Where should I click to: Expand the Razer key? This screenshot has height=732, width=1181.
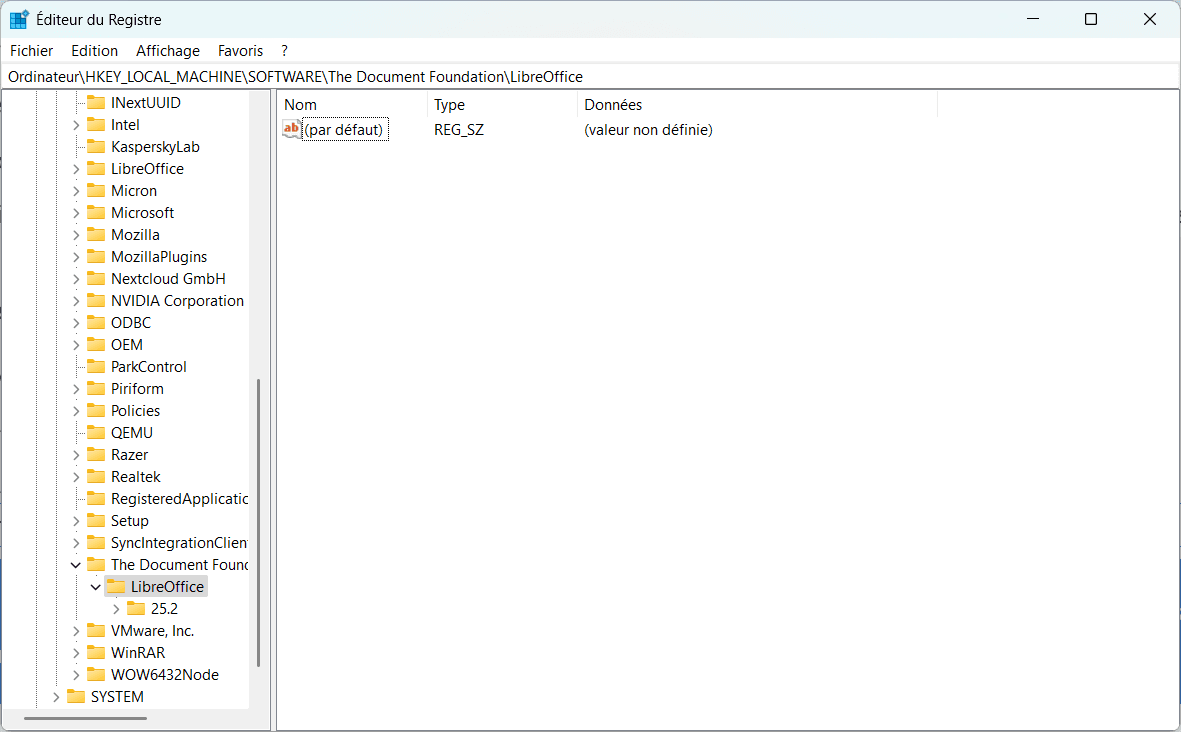(76, 455)
